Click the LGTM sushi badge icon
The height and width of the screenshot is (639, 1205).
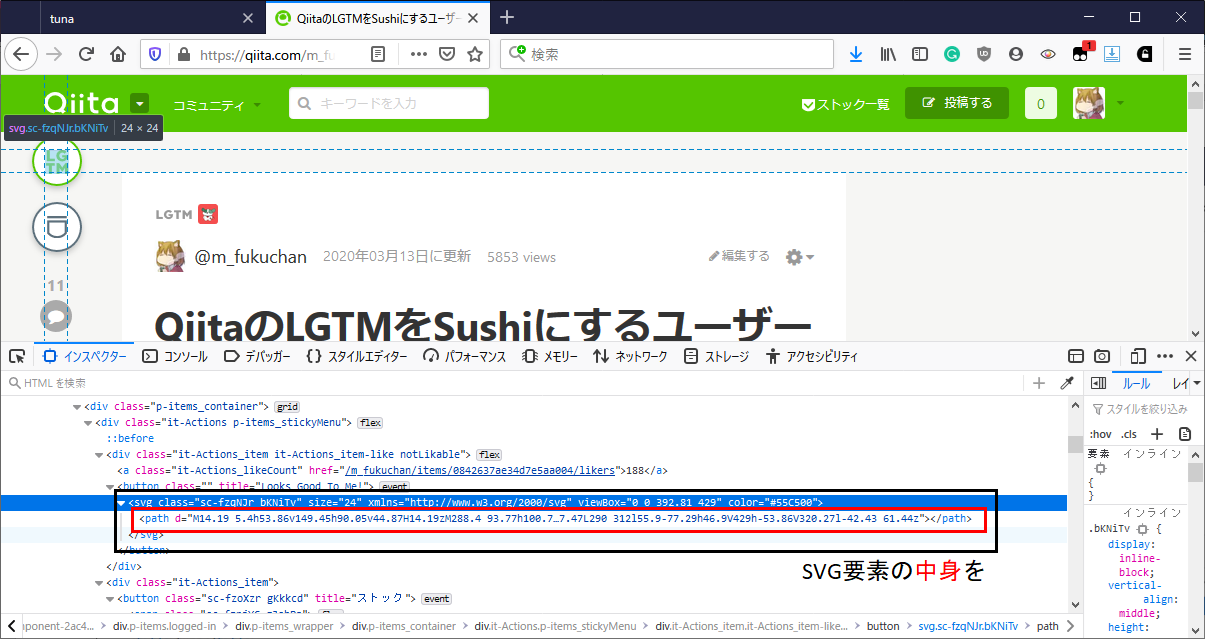point(208,214)
